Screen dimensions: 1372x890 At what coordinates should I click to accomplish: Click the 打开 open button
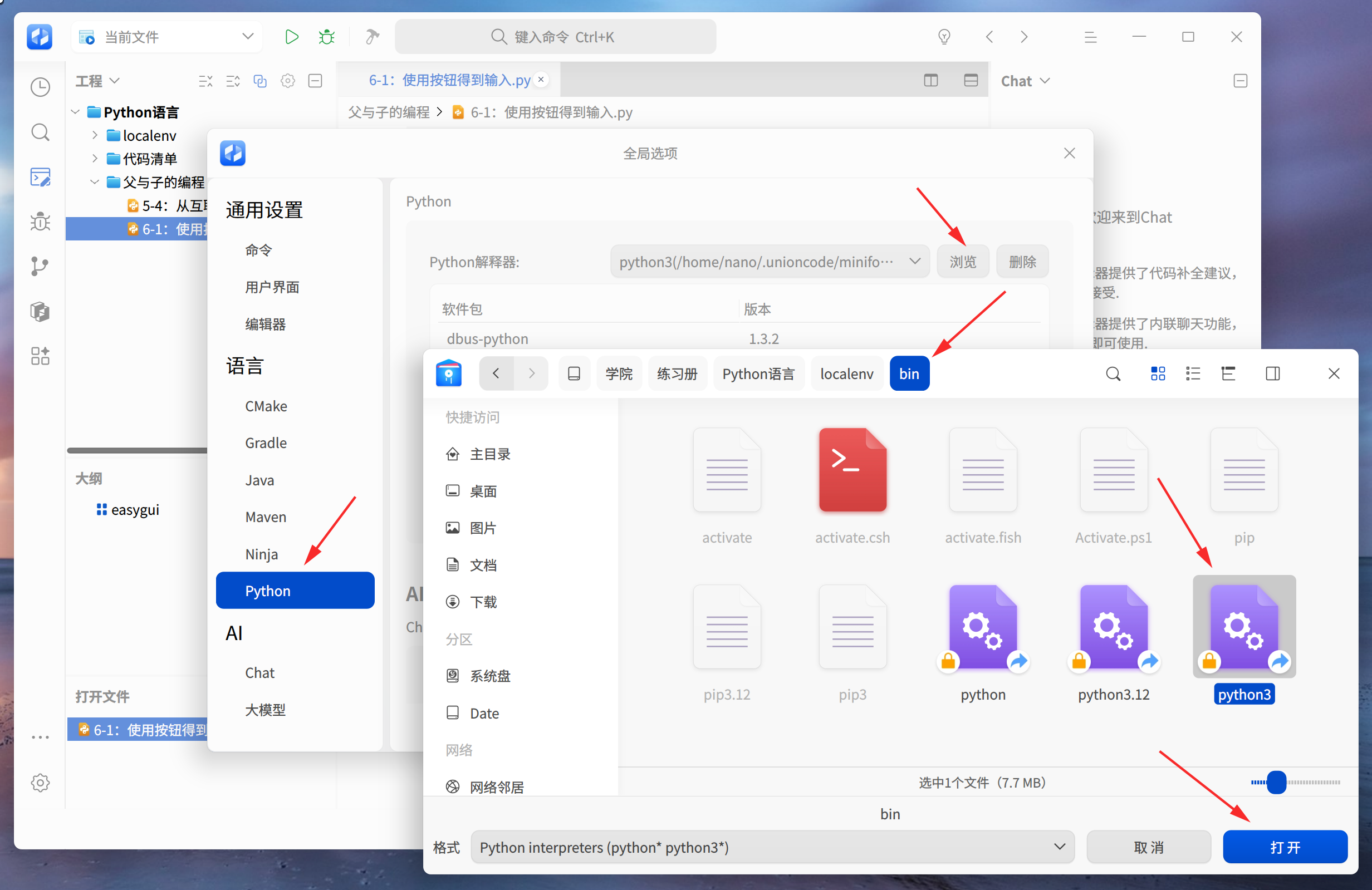[1285, 847]
